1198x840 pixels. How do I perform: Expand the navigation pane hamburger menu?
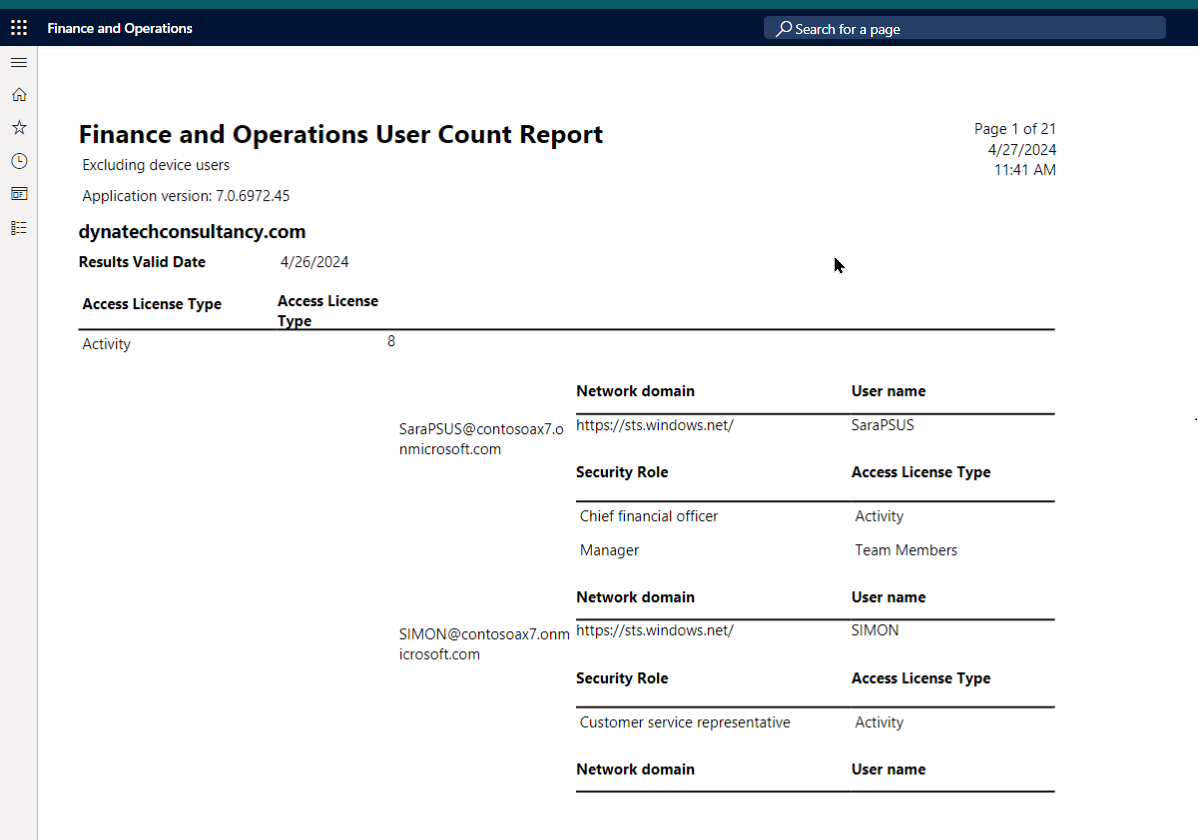[x=19, y=63]
